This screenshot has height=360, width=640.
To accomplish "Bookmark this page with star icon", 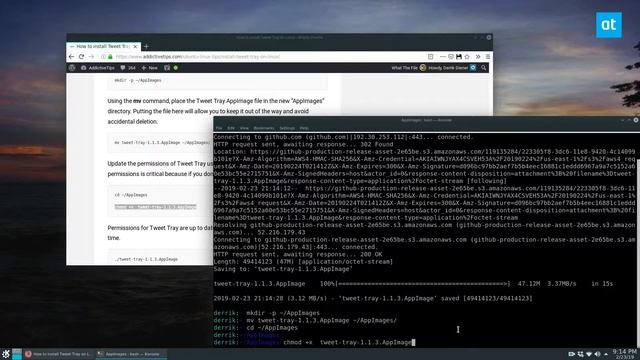I will click(467, 57).
